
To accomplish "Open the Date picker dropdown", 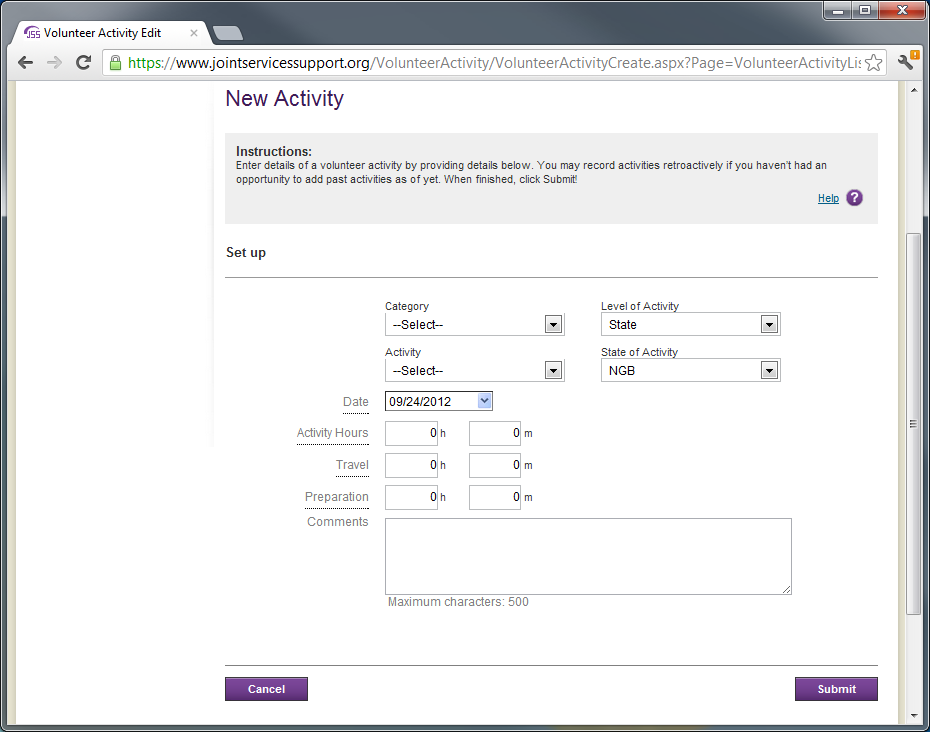I will click(485, 401).
